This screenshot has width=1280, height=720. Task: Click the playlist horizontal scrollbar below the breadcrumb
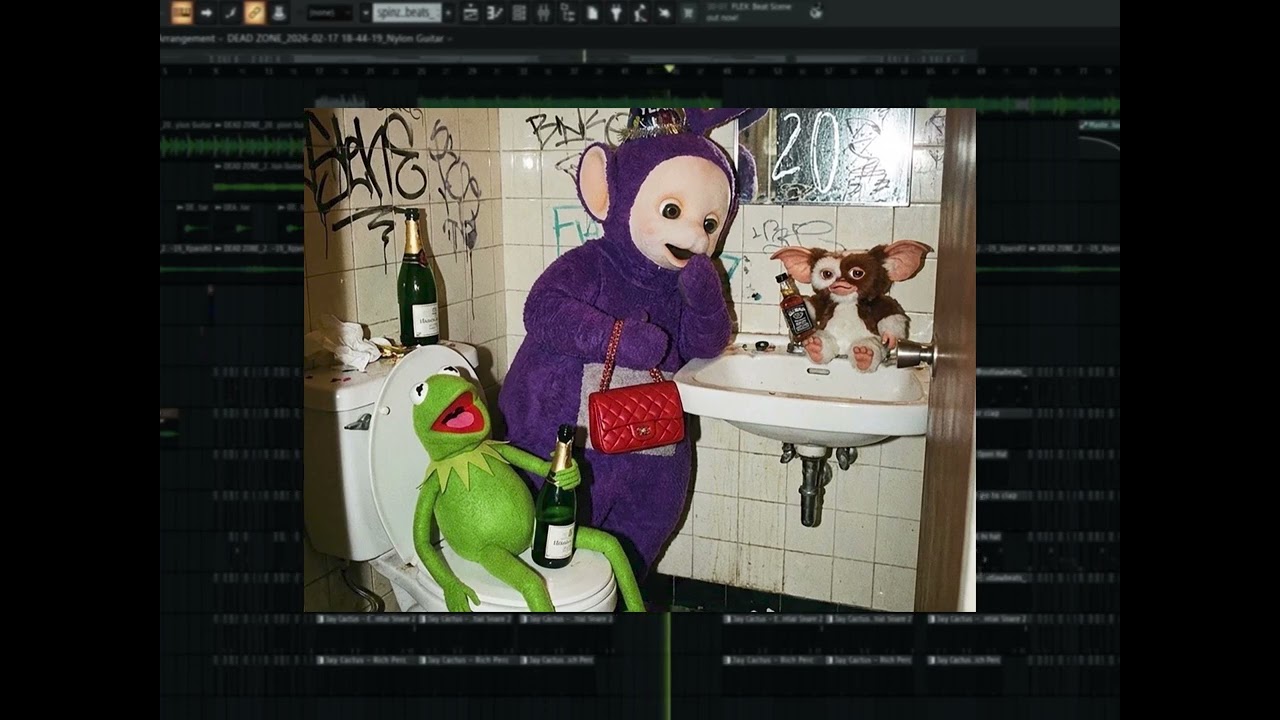(568, 57)
